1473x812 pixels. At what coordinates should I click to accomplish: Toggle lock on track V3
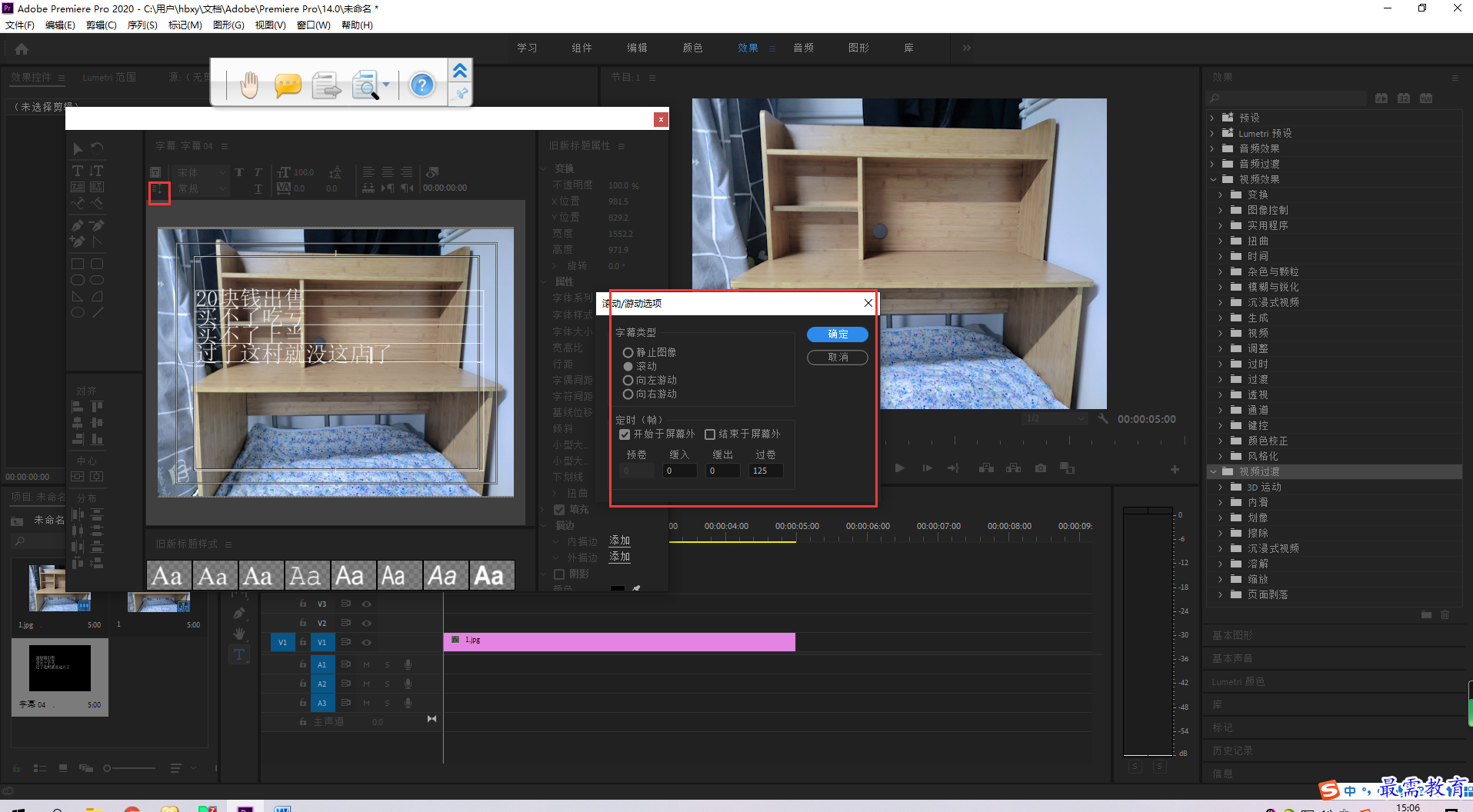[303, 604]
